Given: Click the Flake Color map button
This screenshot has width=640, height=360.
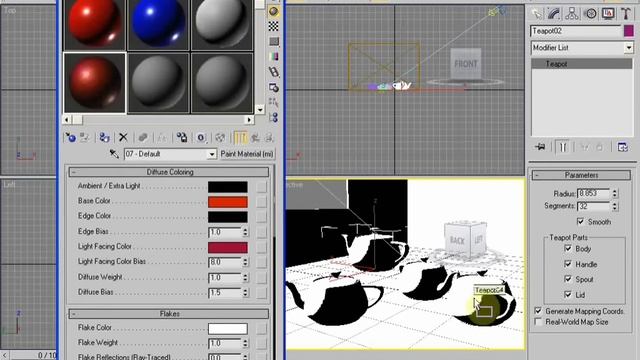Looking at the screenshot, I should 261,329.
